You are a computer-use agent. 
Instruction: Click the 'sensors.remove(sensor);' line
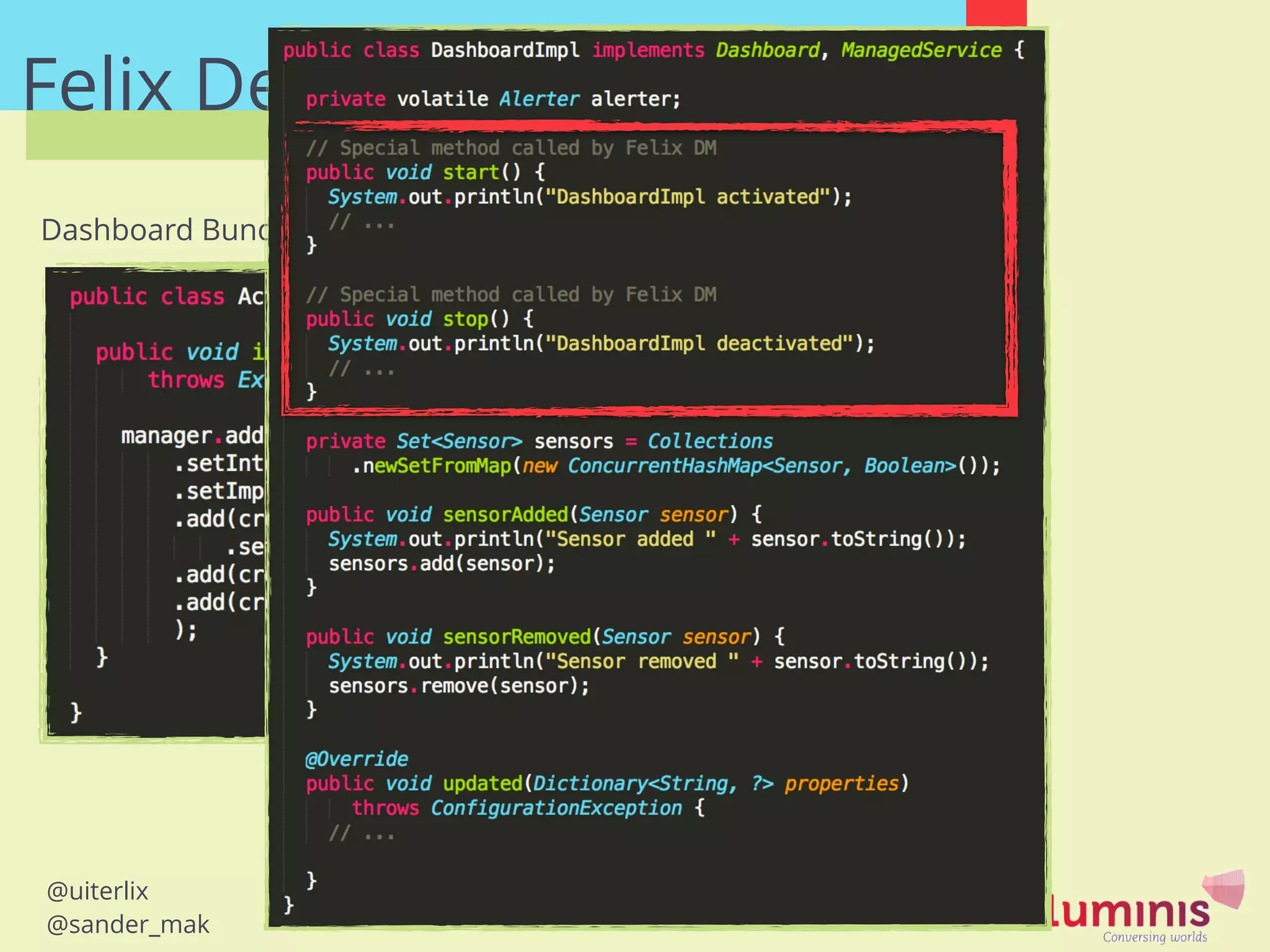coord(459,686)
